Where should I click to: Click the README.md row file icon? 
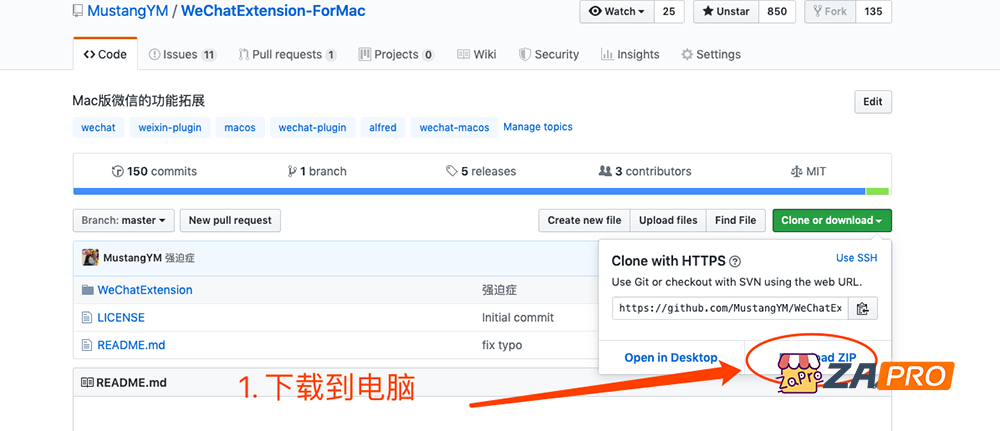[x=87, y=346]
